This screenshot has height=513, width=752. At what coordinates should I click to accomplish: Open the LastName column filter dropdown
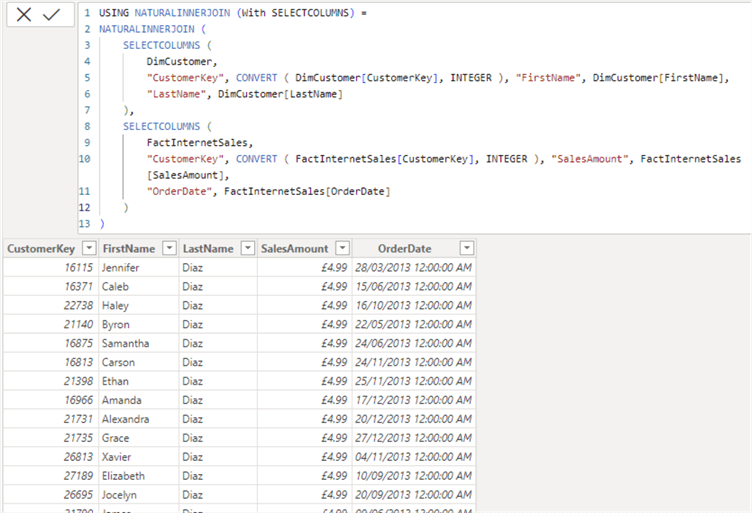point(247,248)
